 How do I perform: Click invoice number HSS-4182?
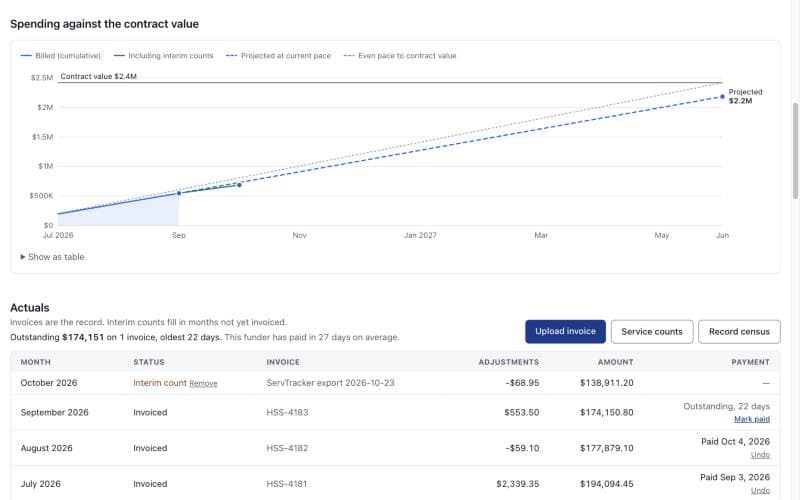[287, 448]
